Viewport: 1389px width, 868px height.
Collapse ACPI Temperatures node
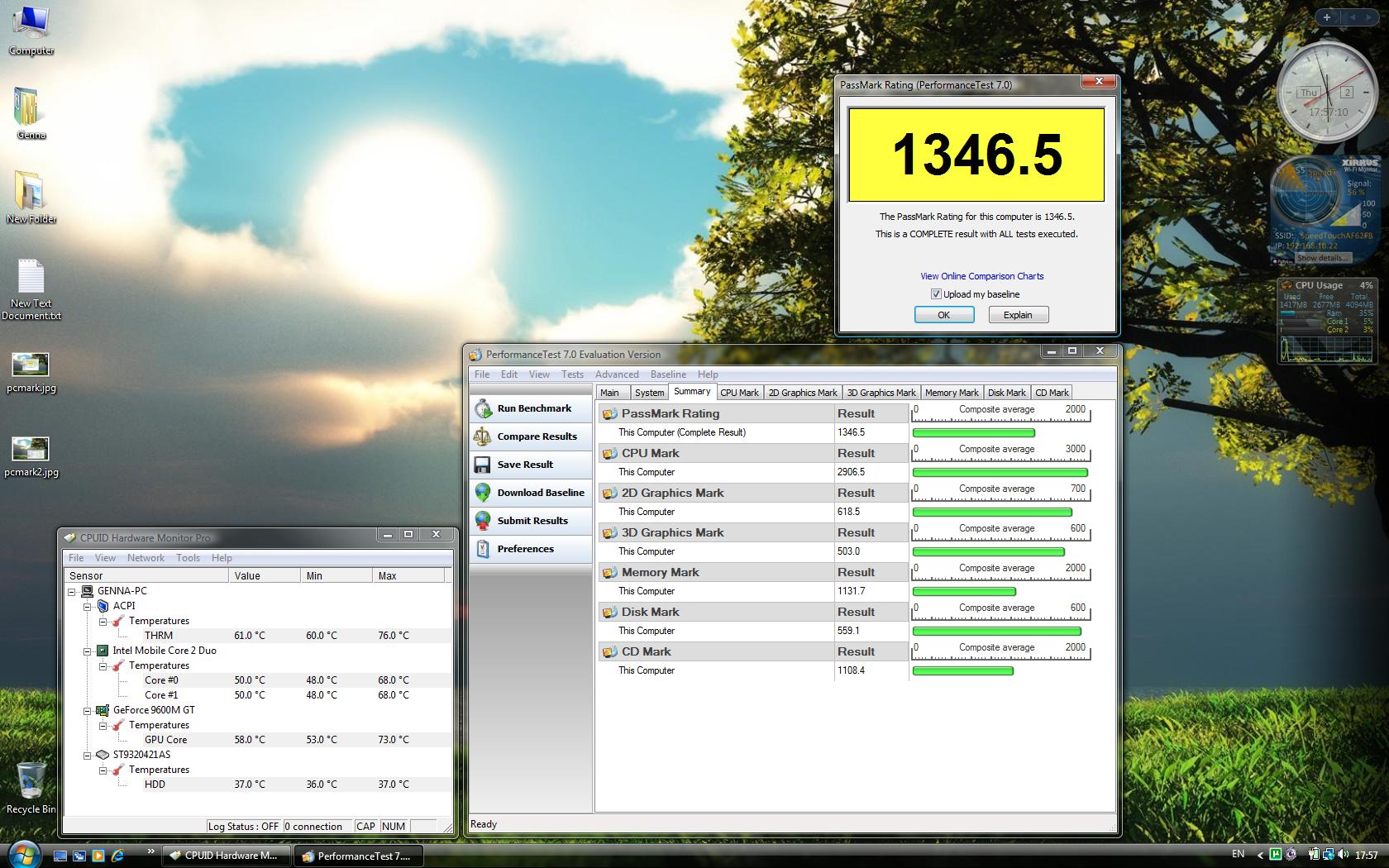[103, 621]
